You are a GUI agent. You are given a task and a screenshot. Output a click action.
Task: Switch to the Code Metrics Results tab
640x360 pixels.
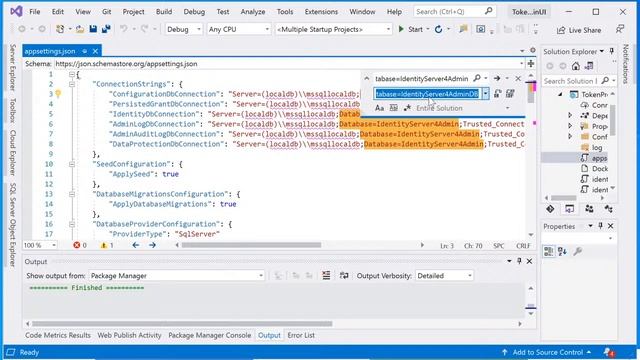point(58,336)
